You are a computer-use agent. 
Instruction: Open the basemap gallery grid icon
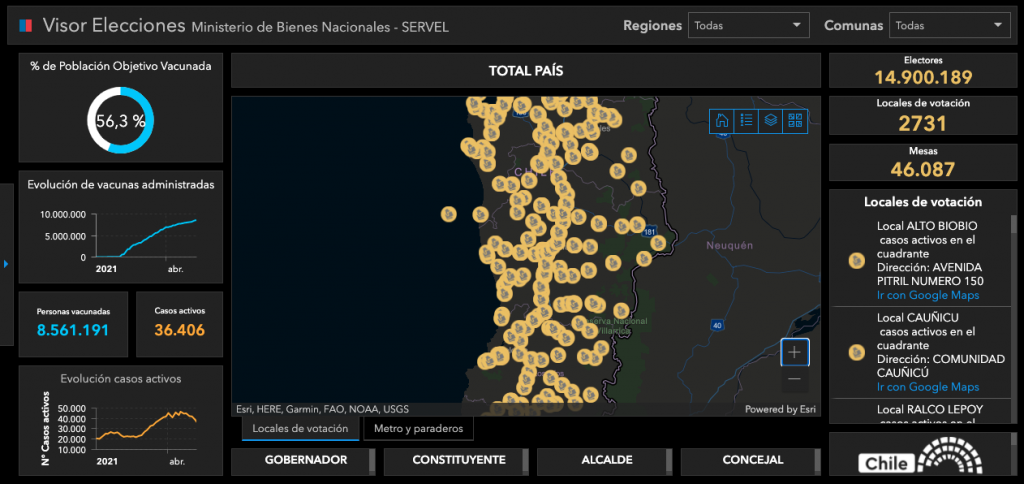795,121
